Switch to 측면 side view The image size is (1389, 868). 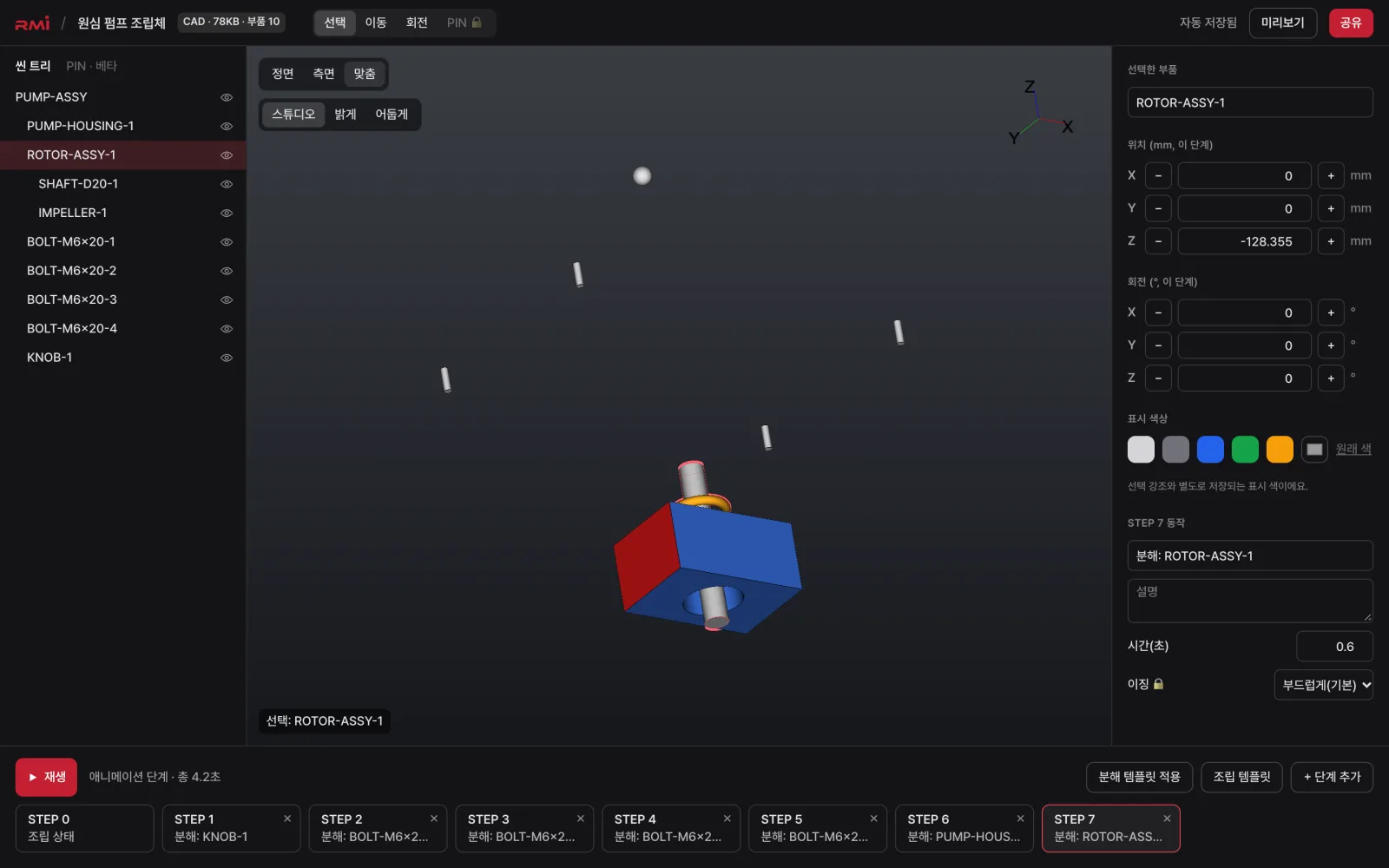[x=324, y=74]
